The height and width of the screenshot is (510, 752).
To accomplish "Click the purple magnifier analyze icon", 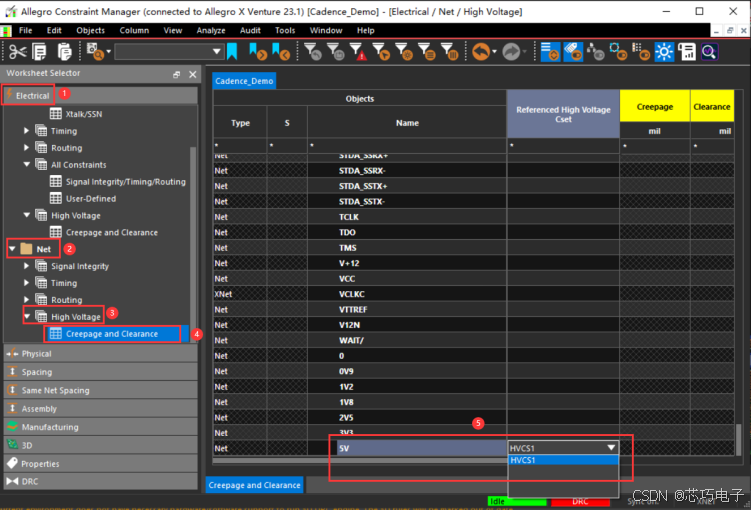I will tap(709, 51).
